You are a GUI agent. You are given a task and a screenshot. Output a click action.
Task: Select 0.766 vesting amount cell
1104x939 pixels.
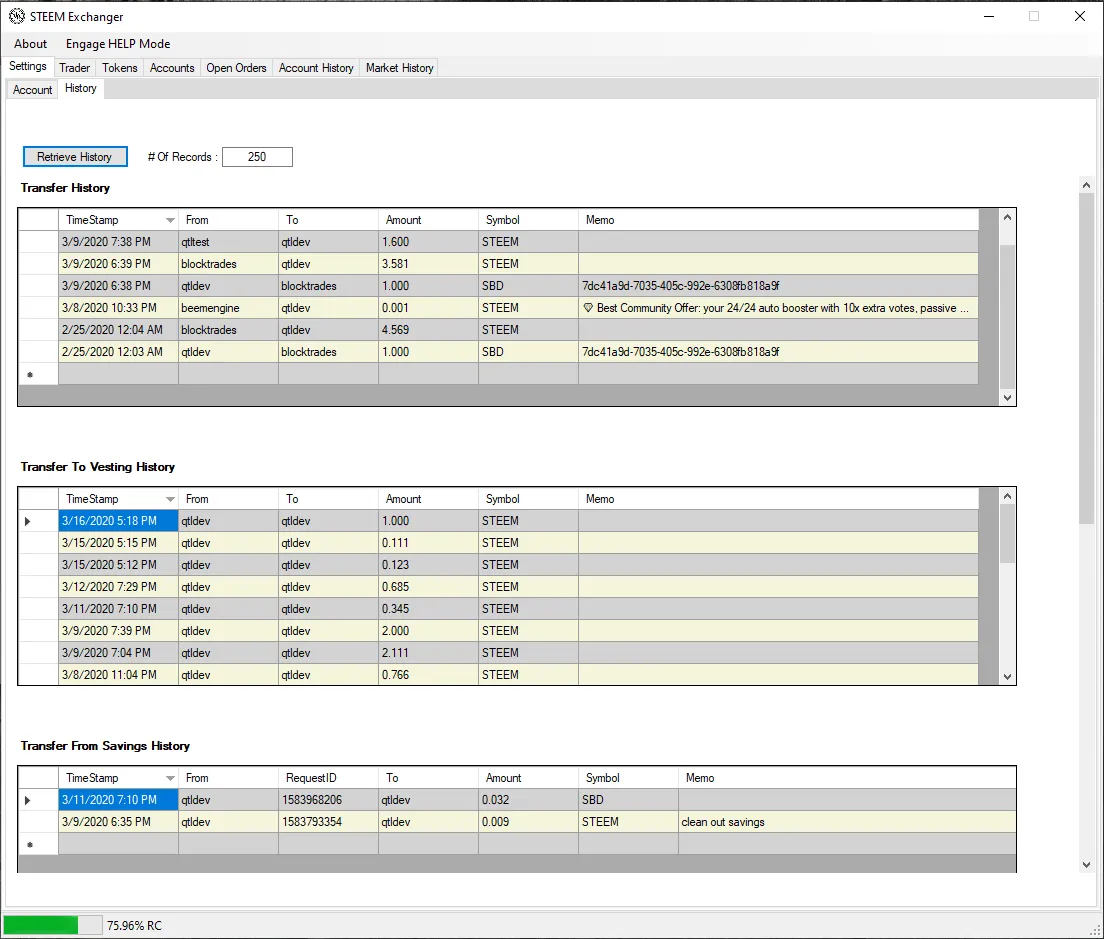(x=428, y=674)
